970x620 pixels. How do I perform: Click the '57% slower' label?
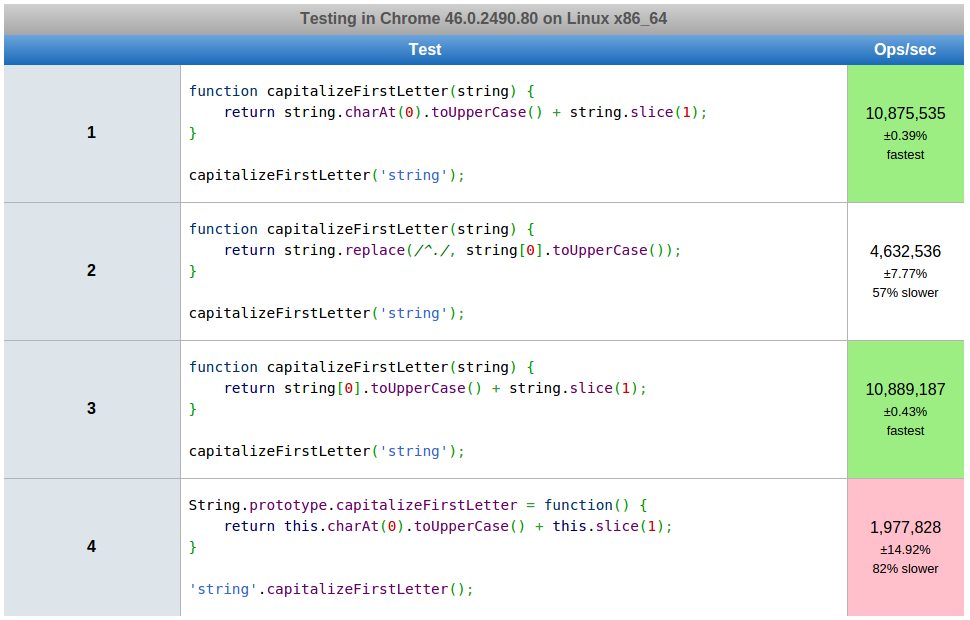click(905, 293)
